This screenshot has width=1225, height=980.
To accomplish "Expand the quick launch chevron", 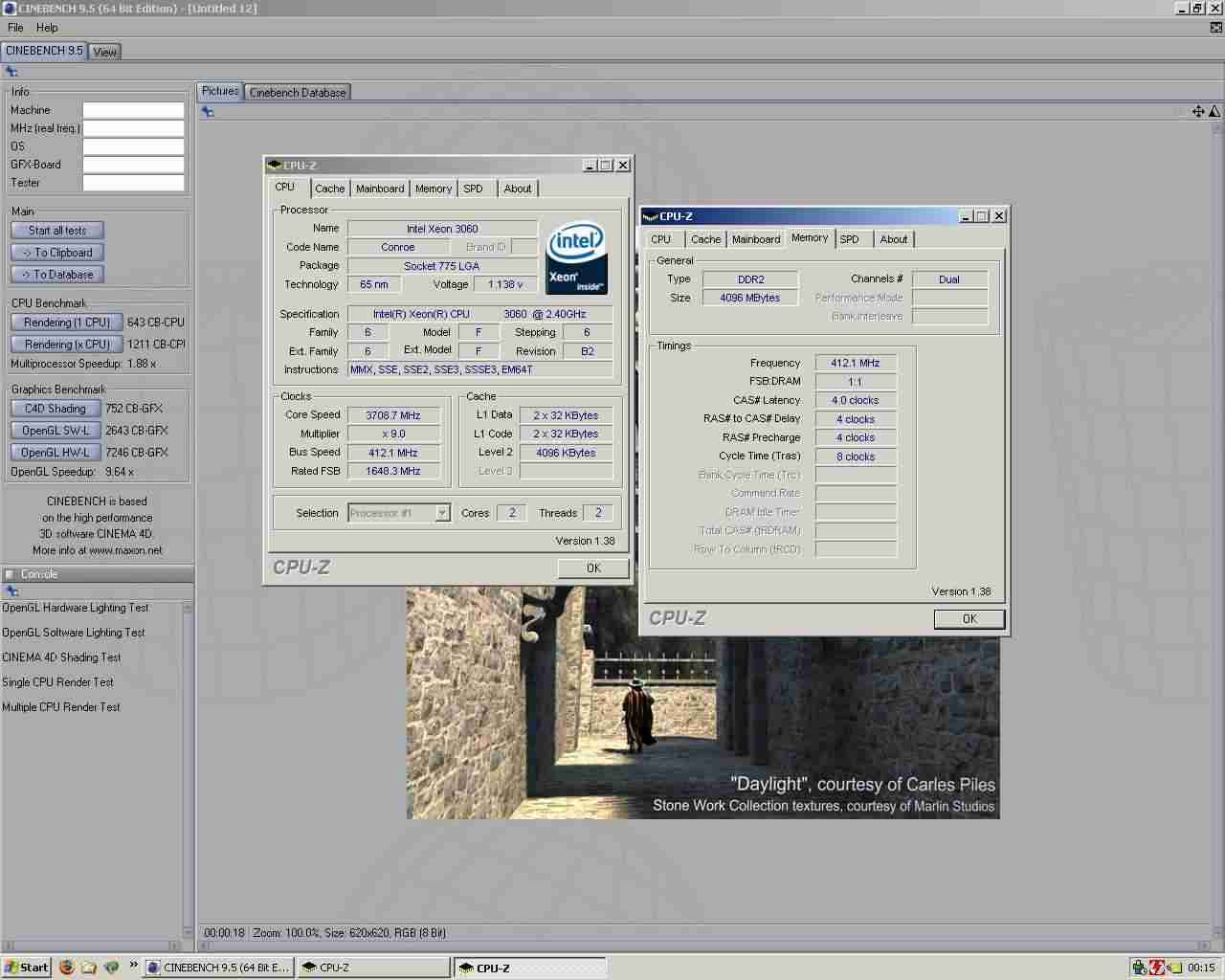I will pyautogui.click(x=134, y=965).
